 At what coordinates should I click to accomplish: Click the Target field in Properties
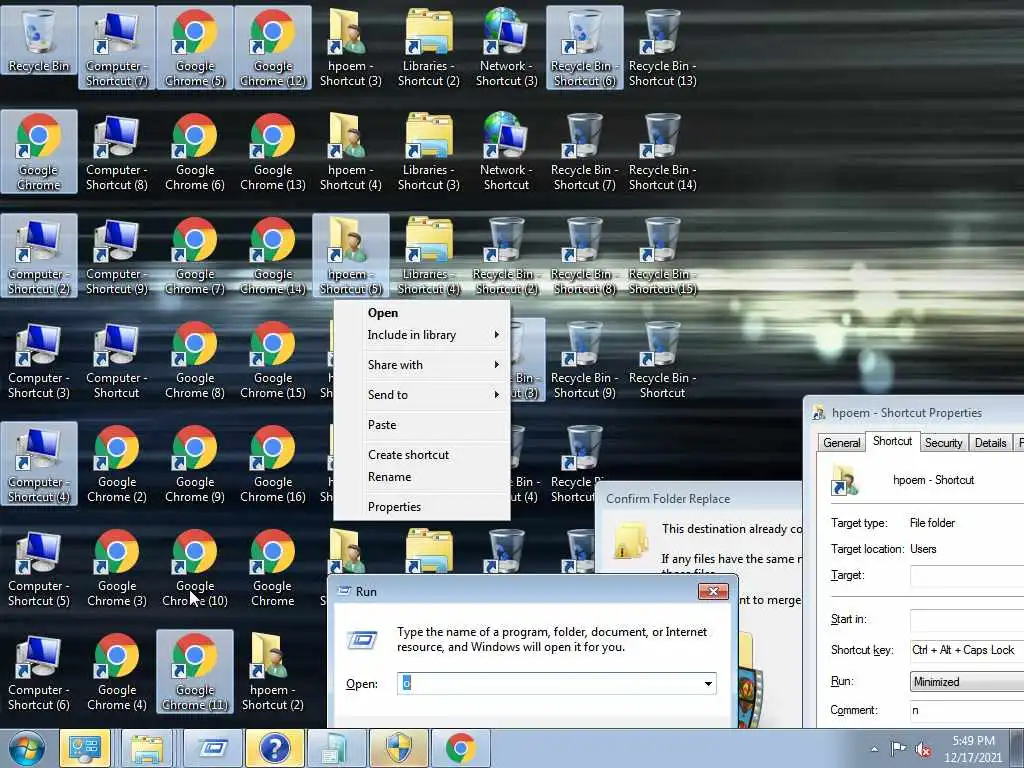(x=967, y=576)
